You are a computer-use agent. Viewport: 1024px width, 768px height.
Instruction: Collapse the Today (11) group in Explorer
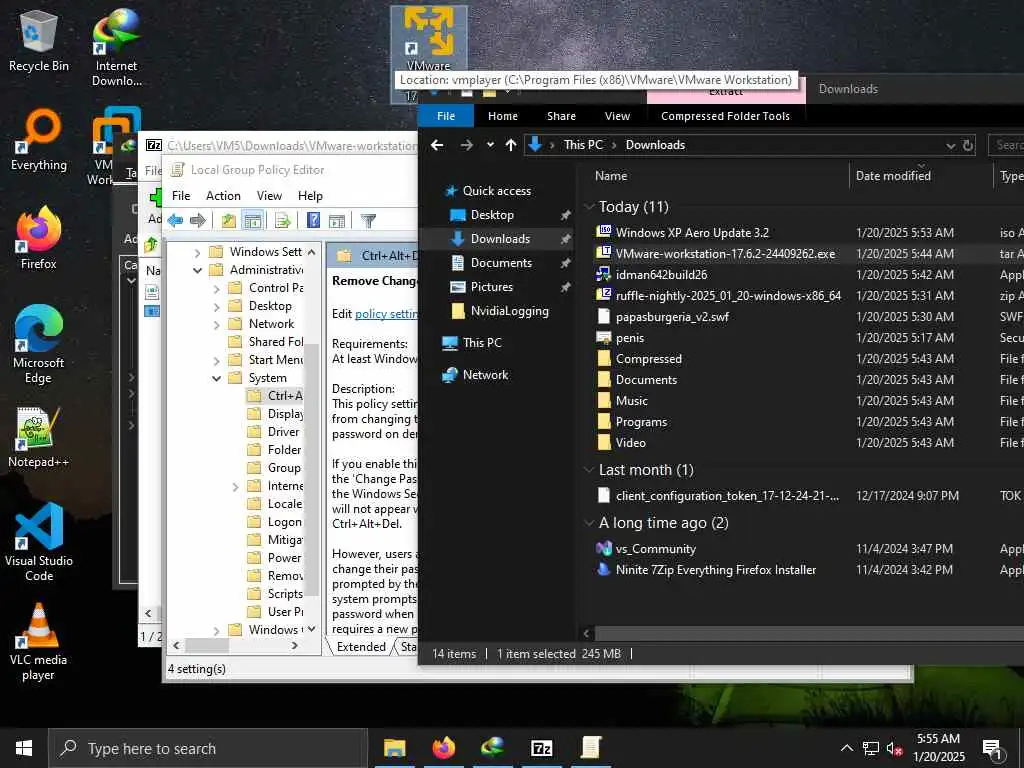pos(589,207)
